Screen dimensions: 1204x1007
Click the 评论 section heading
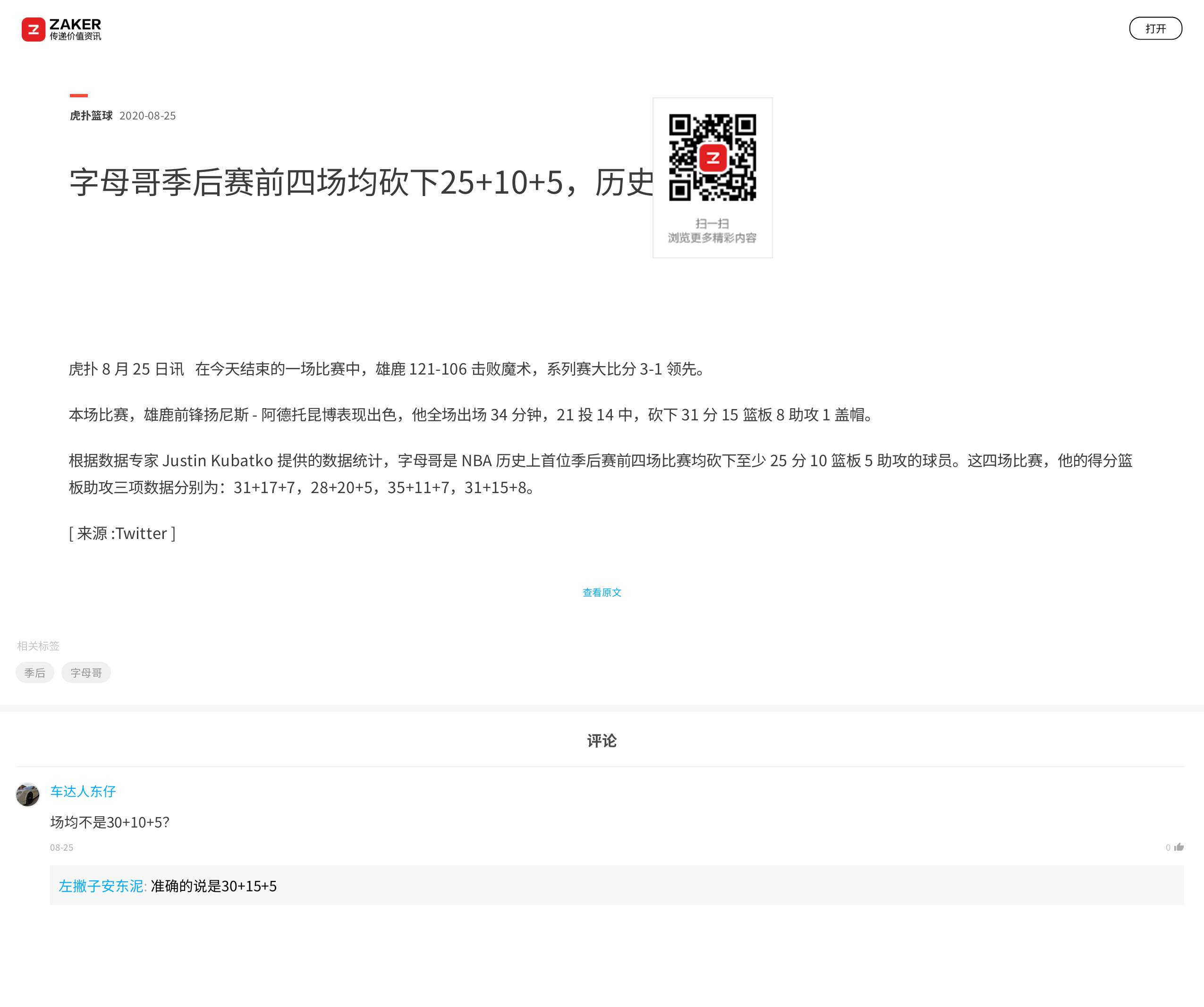602,741
